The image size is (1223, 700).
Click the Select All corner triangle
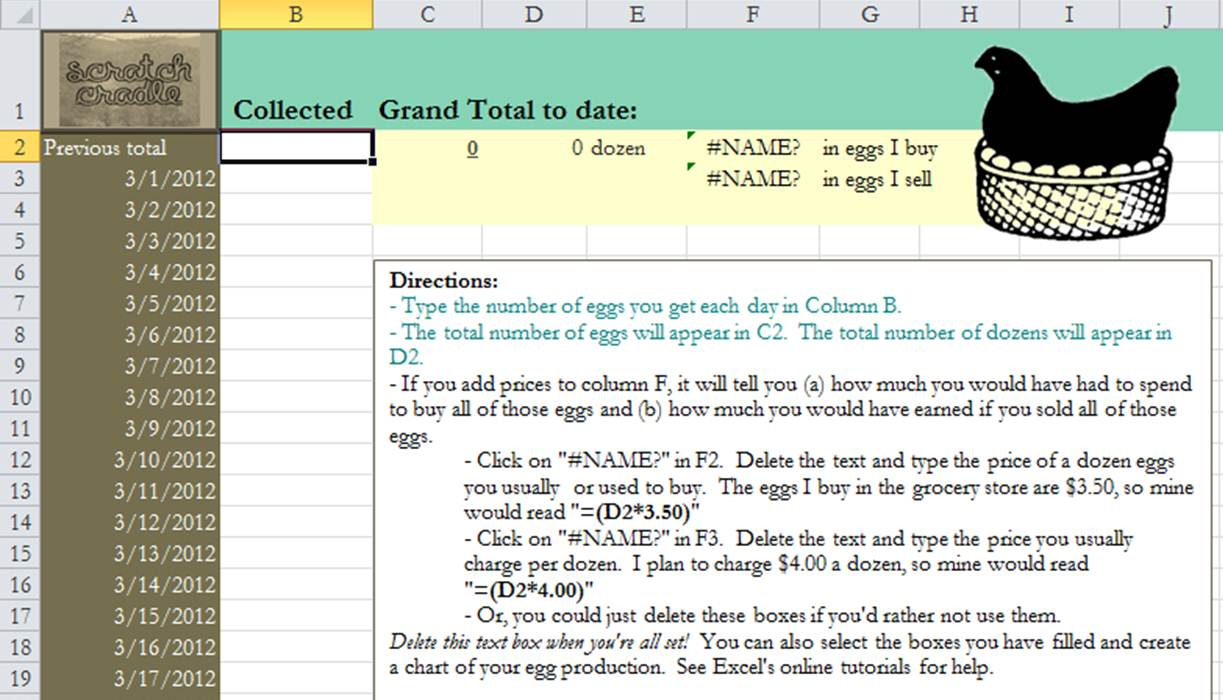(x=20, y=14)
